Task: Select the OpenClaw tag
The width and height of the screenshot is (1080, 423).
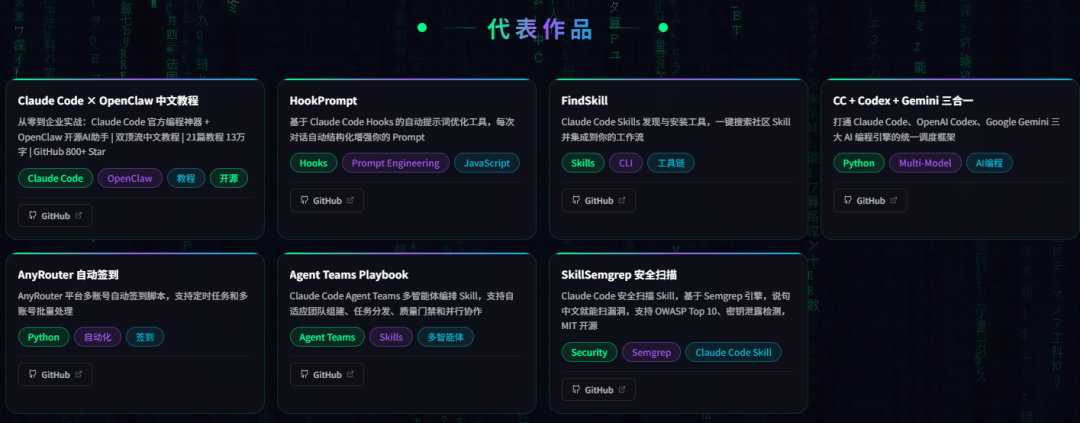Action: pos(130,178)
